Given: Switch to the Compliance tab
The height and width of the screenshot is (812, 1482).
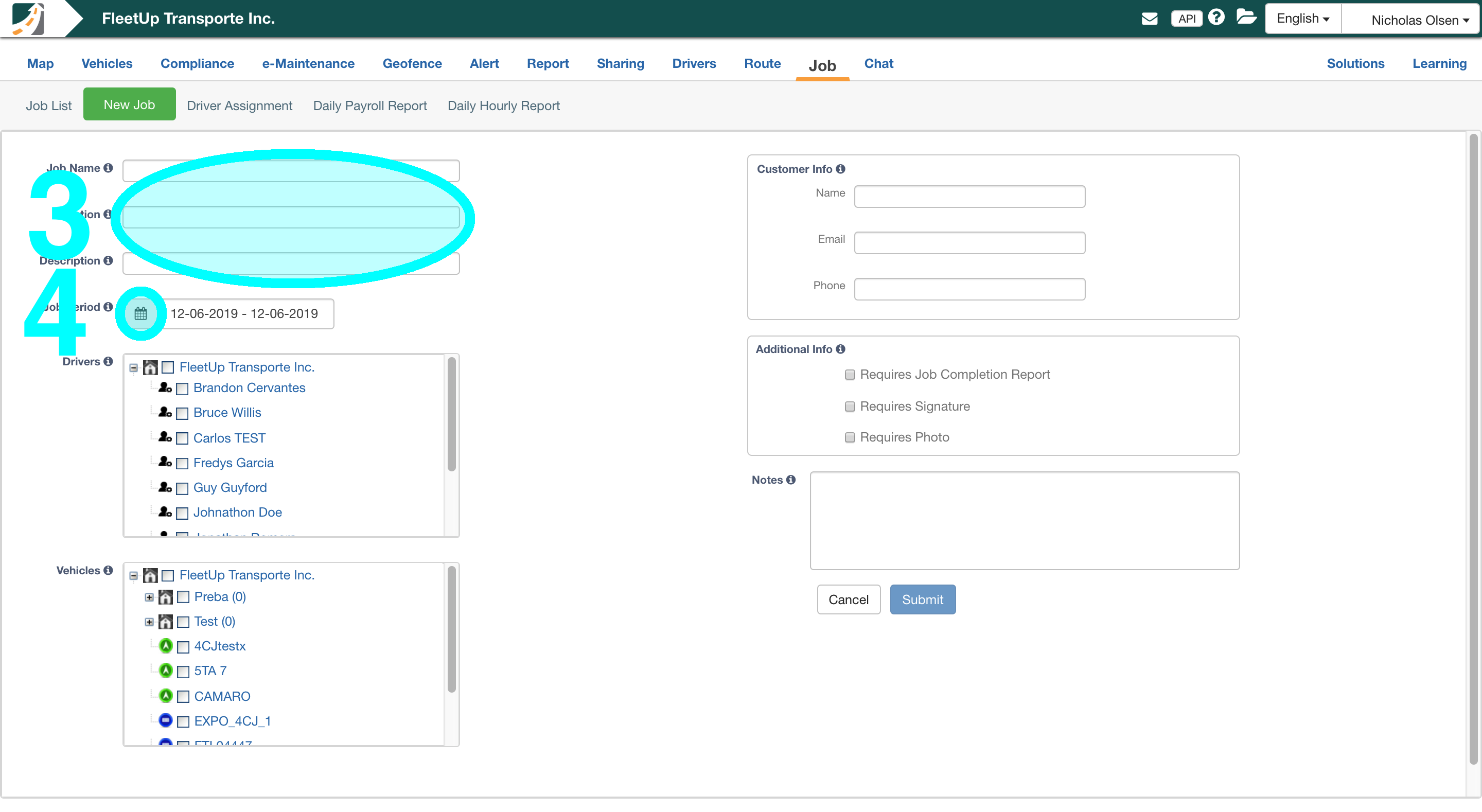Looking at the screenshot, I should [197, 63].
